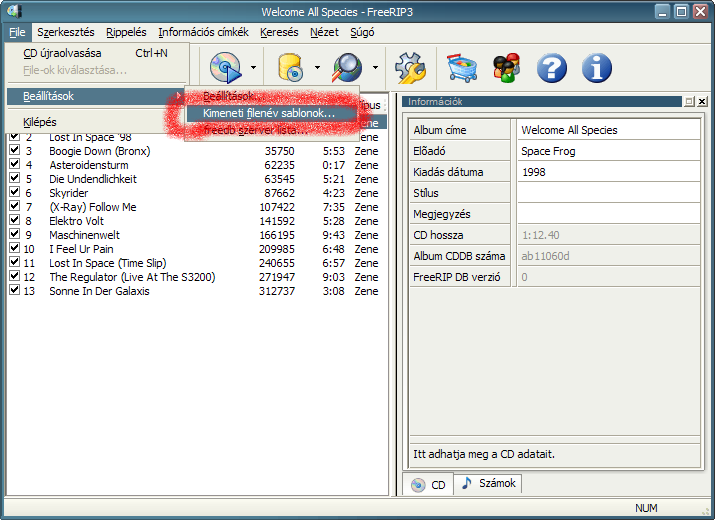
Task: Expand the search icon dropdown arrow
Action: click(375, 68)
